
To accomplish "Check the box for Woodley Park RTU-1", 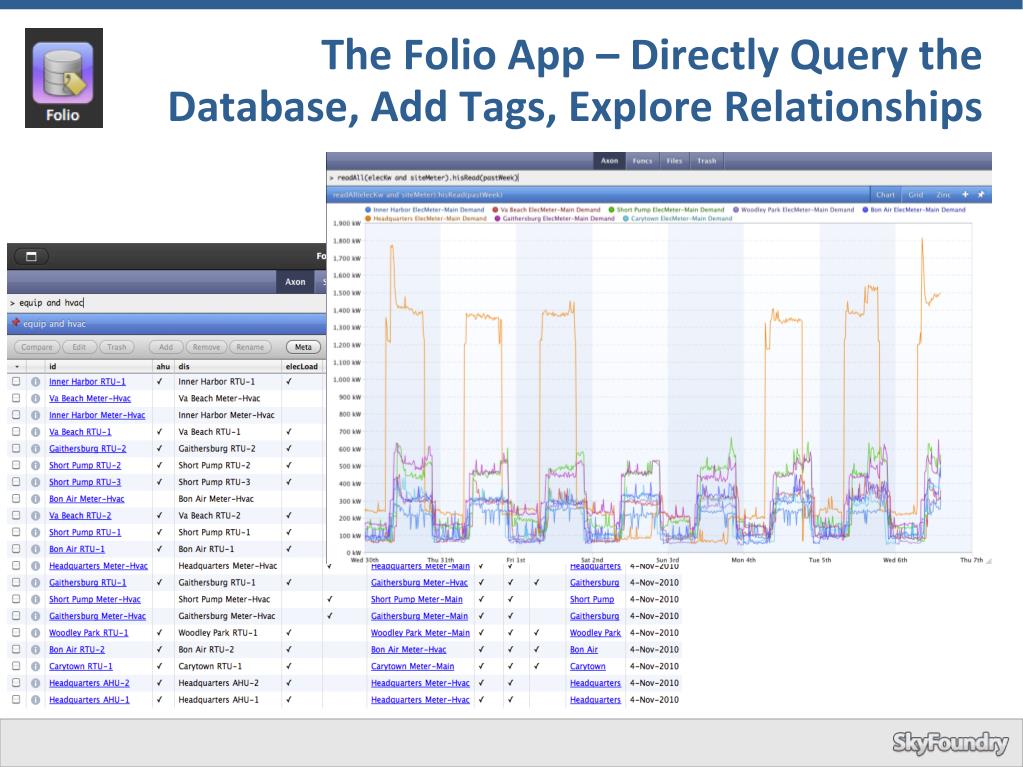I will click(16, 632).
